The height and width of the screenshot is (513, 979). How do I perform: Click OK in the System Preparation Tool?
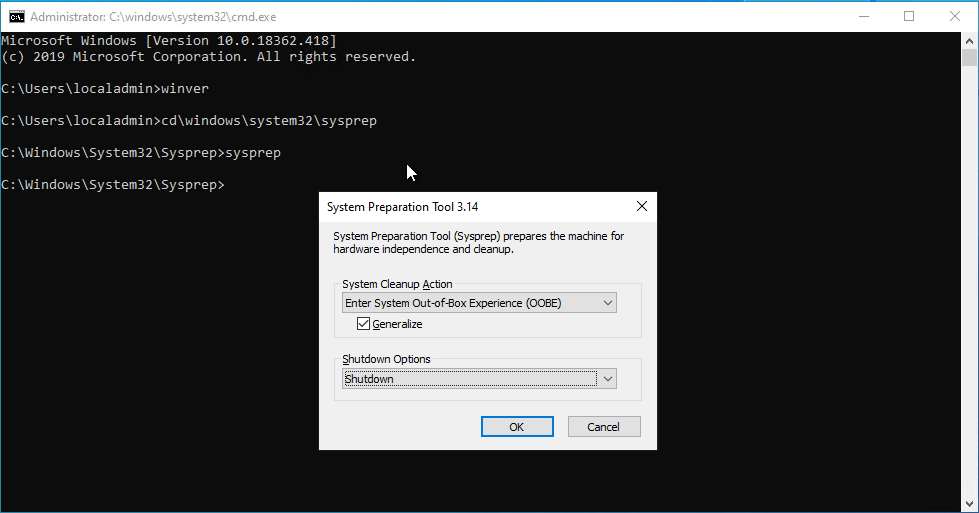pyautogui.click(x=517, y=427)
